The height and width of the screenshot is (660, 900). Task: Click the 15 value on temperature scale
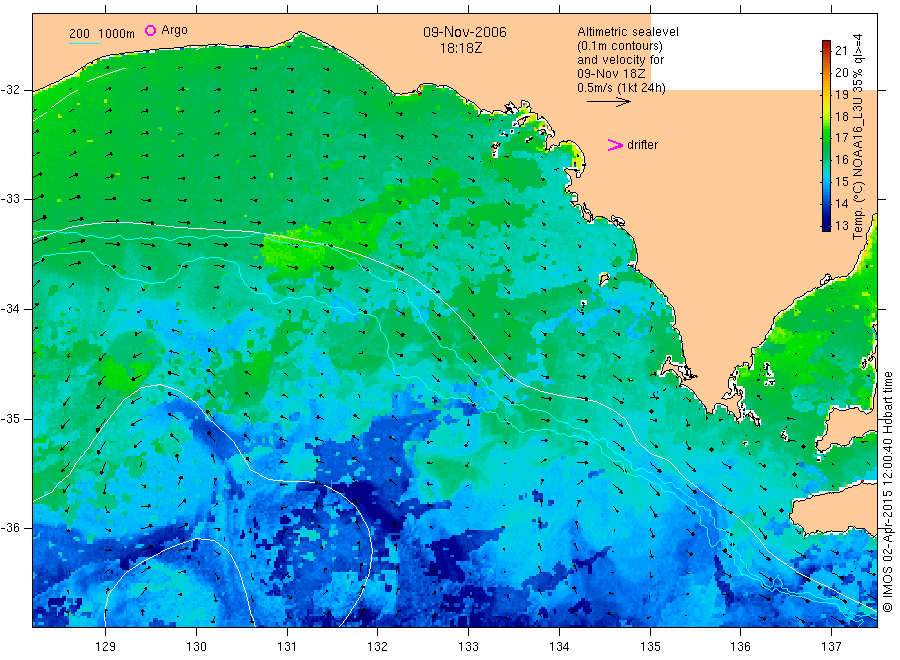pyautogui.click(x=841, y=181)
